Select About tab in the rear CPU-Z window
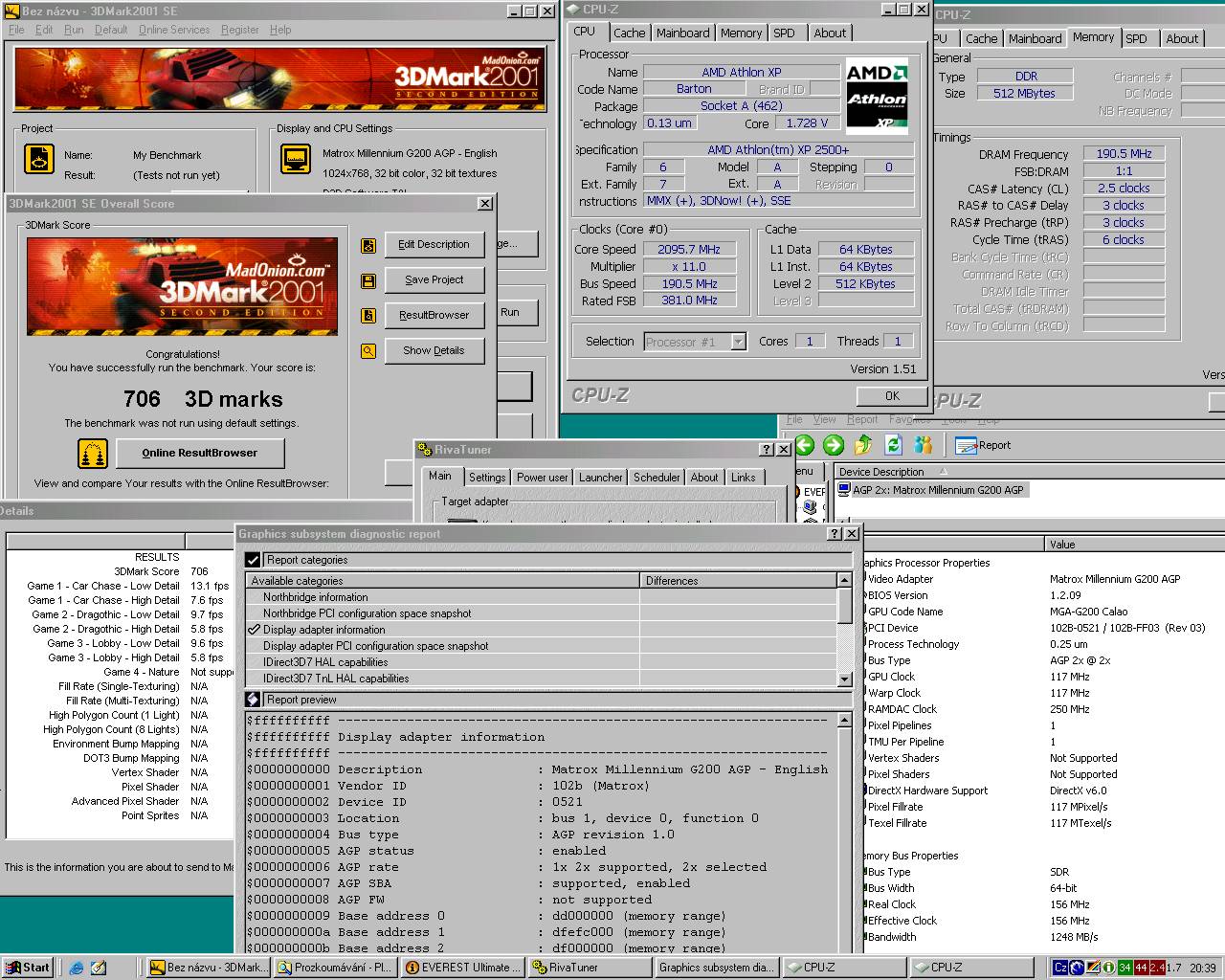The width and height of the screenshot is (1225, 980). click(1182, 38)
